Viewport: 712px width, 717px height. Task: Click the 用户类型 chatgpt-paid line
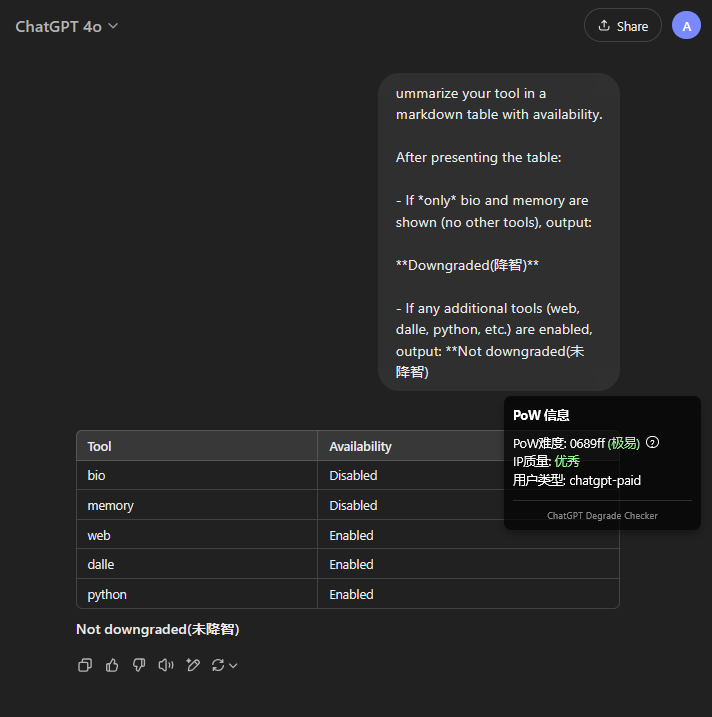tap(577, 481)
